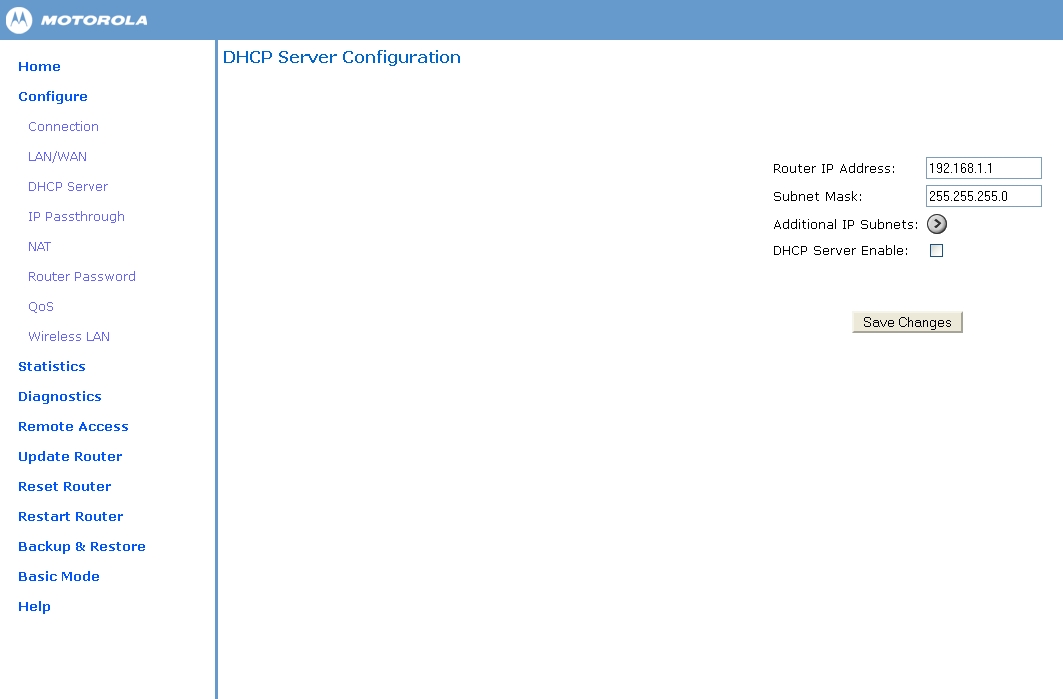Open the Diagnostics section
Screen dimensions: 1063x699
(60, 397)
